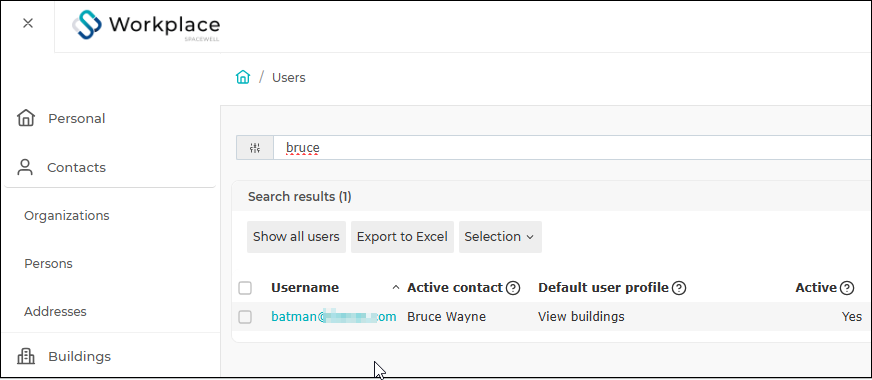Click the Buildings icon in sidebar
The height and width of the screenshot is (380, 872).
coord(26,356)
